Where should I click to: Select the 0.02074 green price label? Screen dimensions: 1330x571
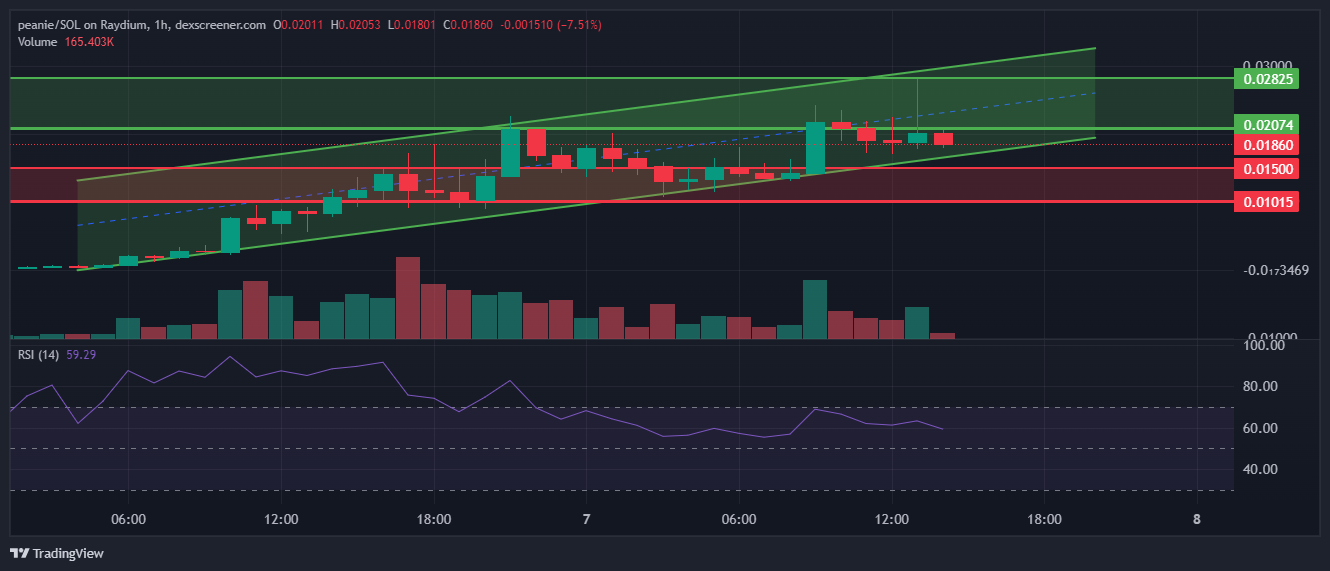pyautogui.click(x=1267, y=125)
